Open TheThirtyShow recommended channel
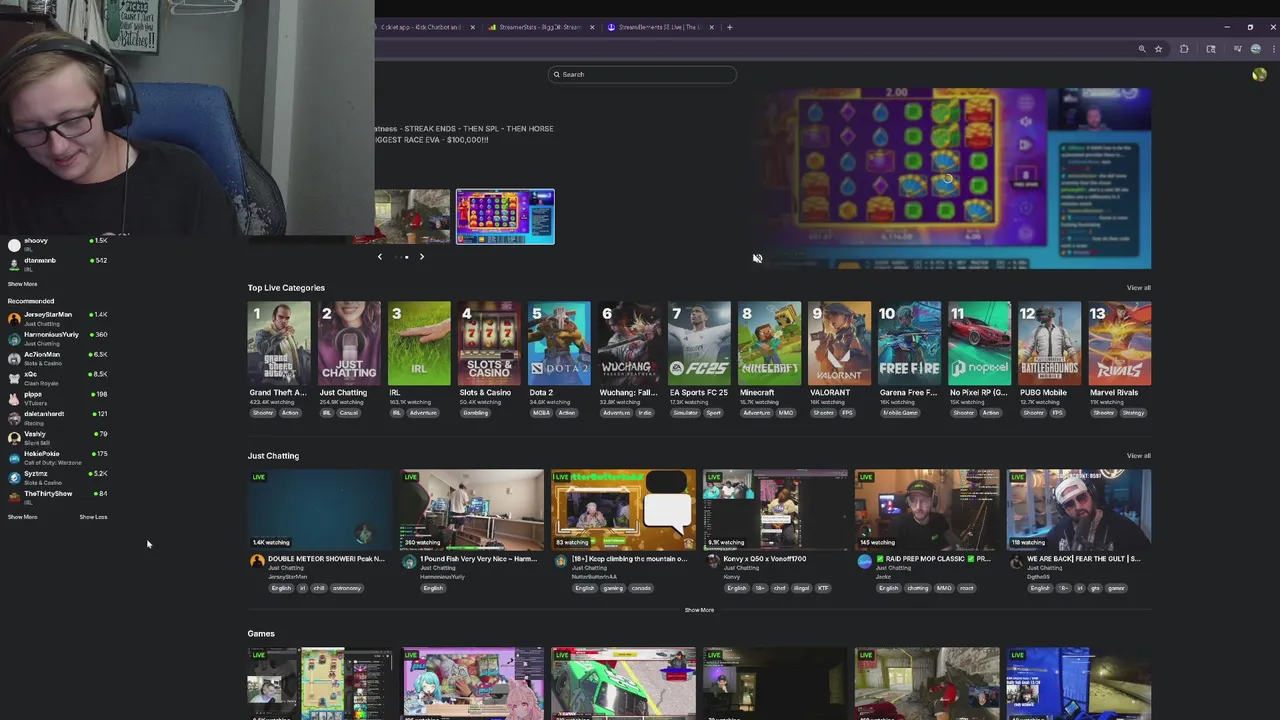This screenshot has height=720, width=1280. coord(57,497)
